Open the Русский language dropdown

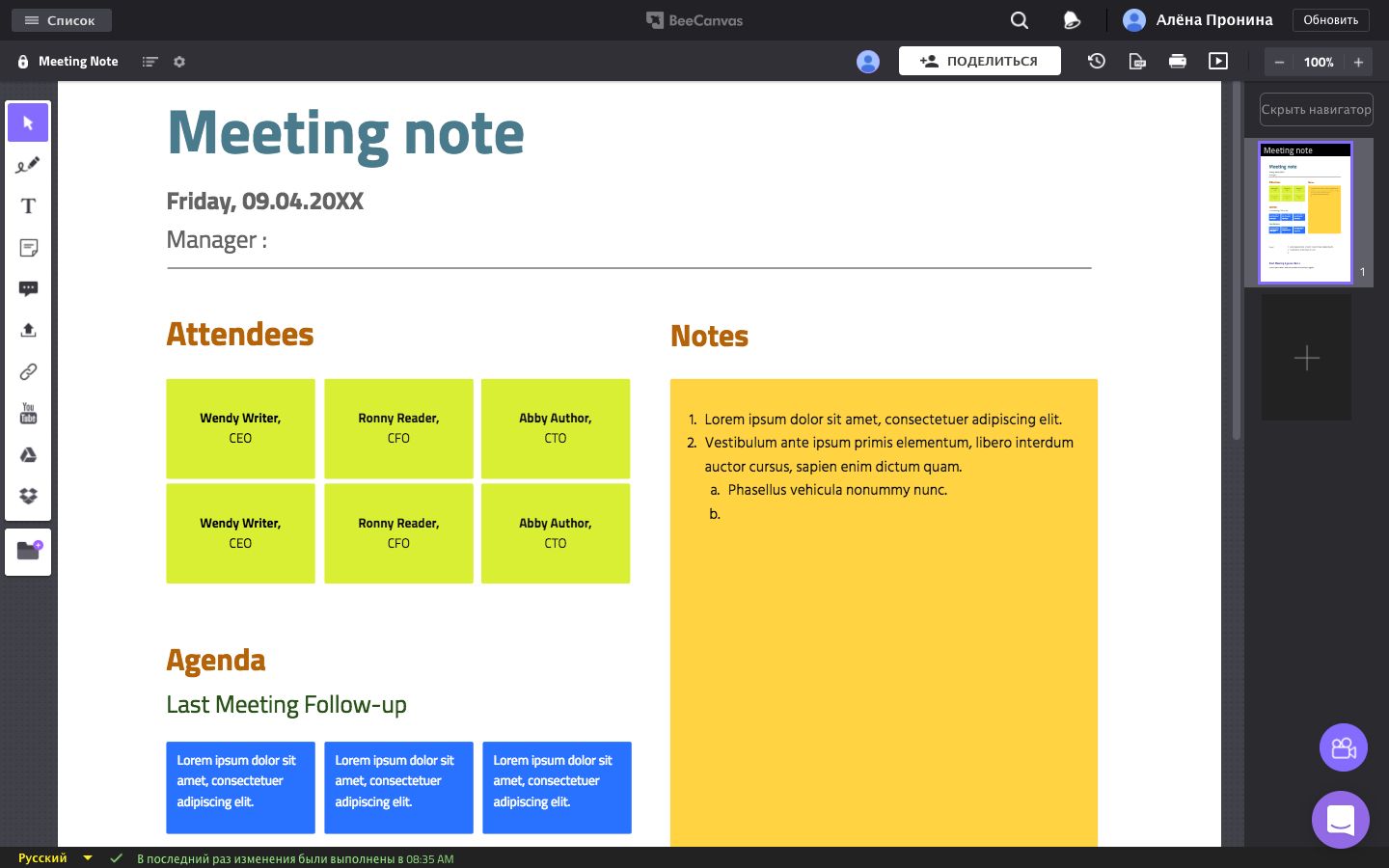[x=55, y=858]
